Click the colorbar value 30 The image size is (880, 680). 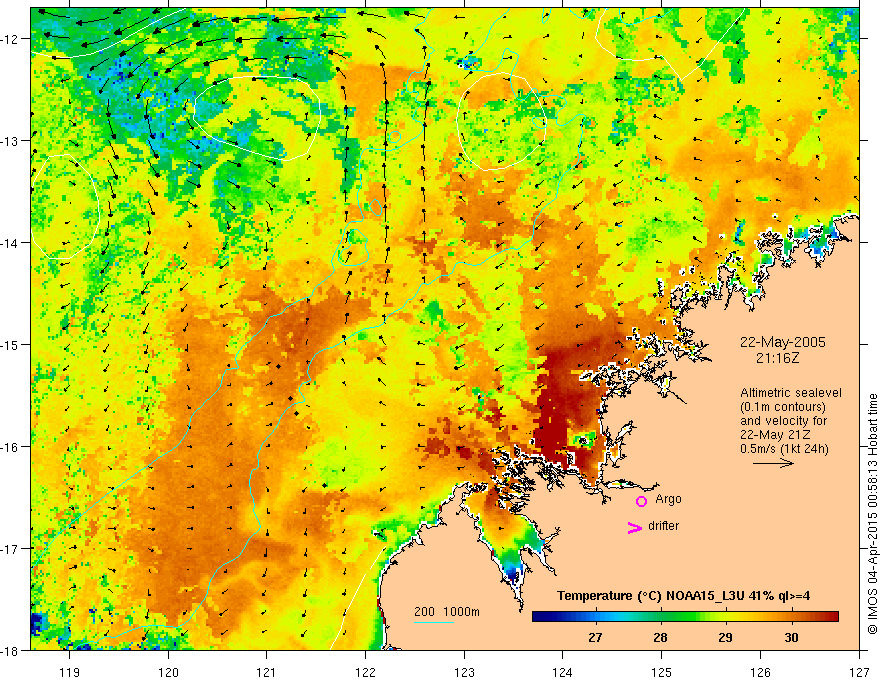point(791,637)
